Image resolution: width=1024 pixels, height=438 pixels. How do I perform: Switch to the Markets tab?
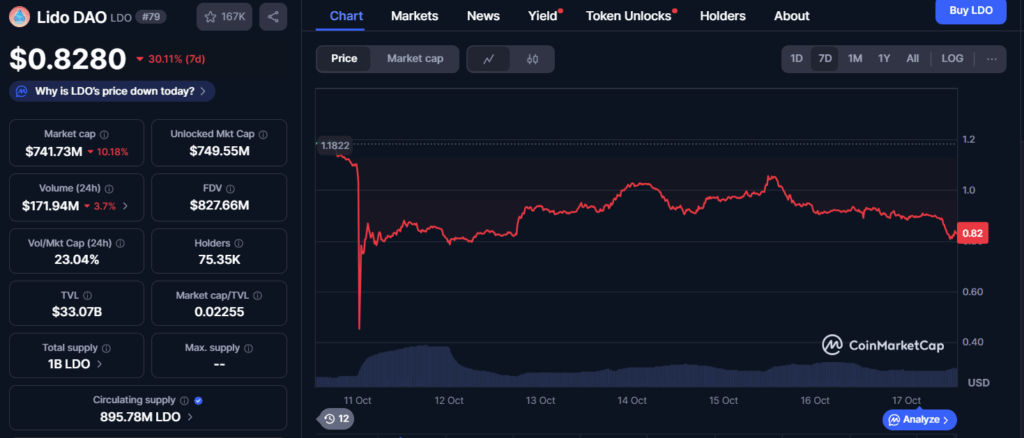click(x=414, y=16)
